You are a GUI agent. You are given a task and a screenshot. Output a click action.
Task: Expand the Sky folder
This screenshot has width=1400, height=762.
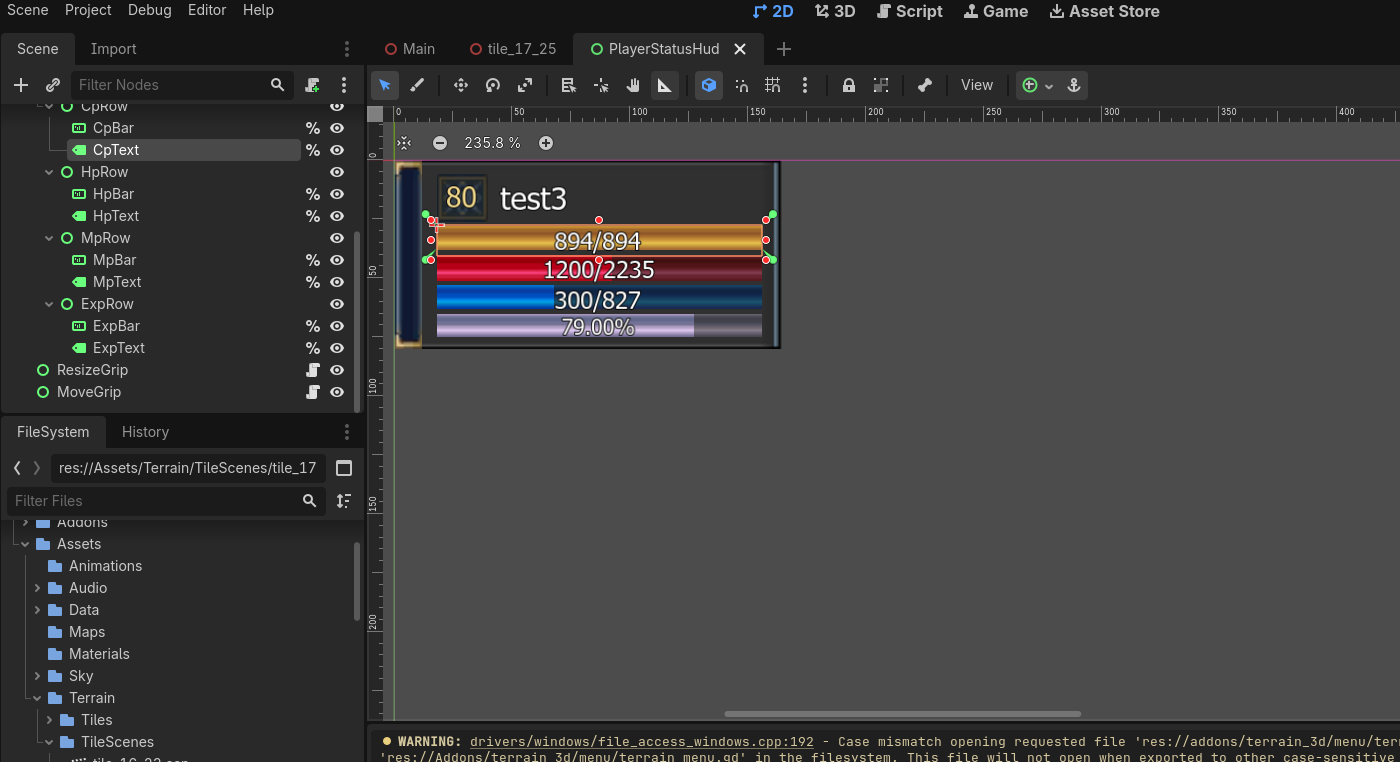pyautogui.click(x=37, y=676)
